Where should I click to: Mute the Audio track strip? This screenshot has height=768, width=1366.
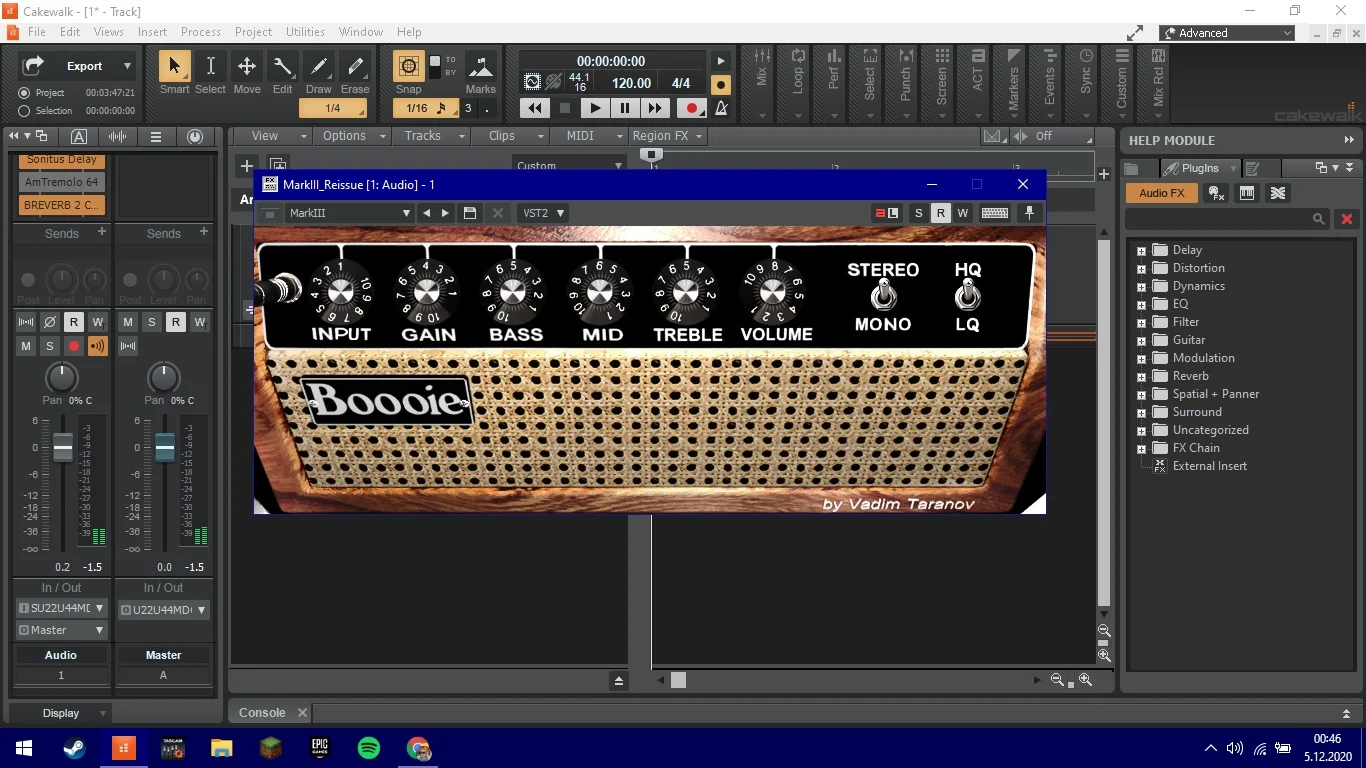point(27,346)
